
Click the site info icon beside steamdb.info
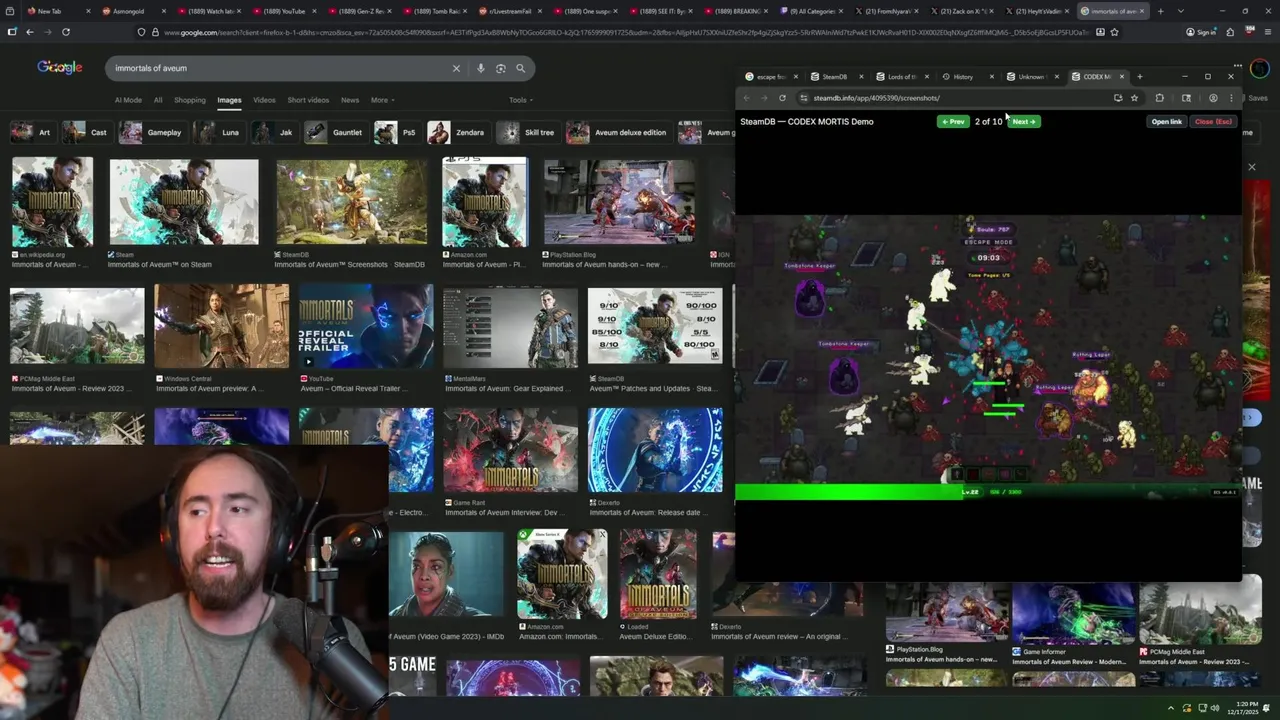click(804, 98)
